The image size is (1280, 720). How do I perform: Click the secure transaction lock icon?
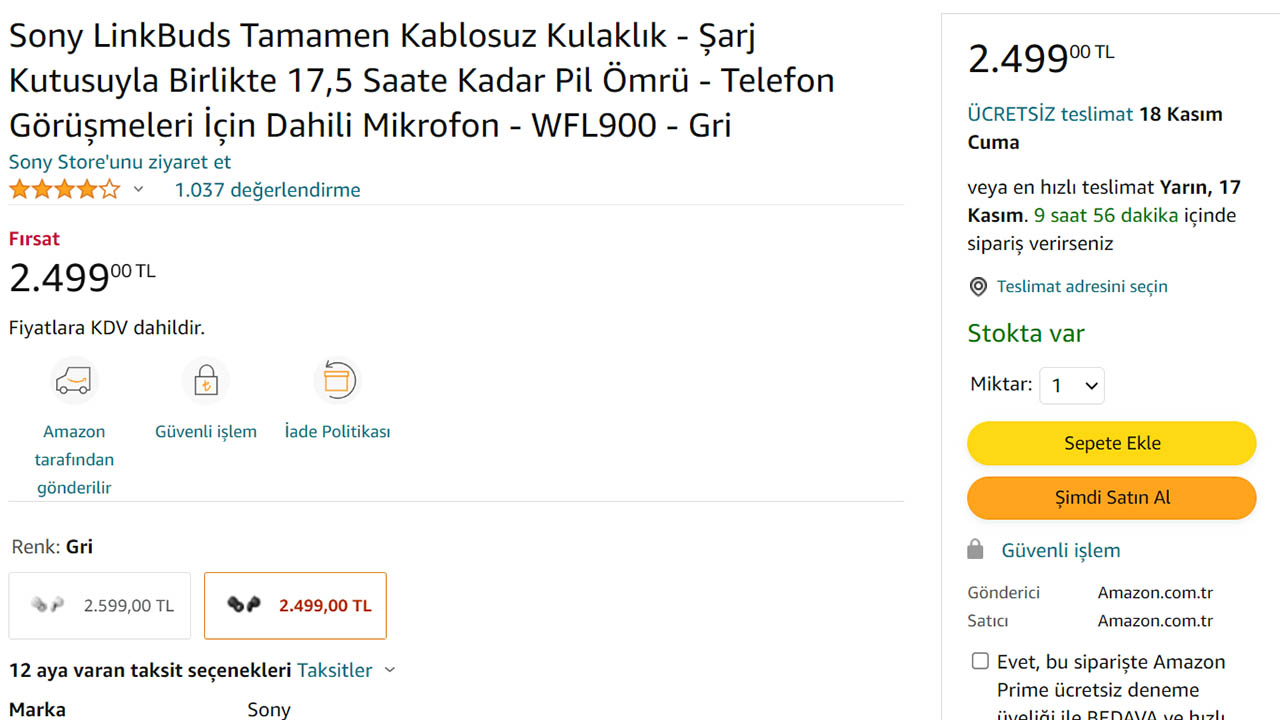coord(206,381)
